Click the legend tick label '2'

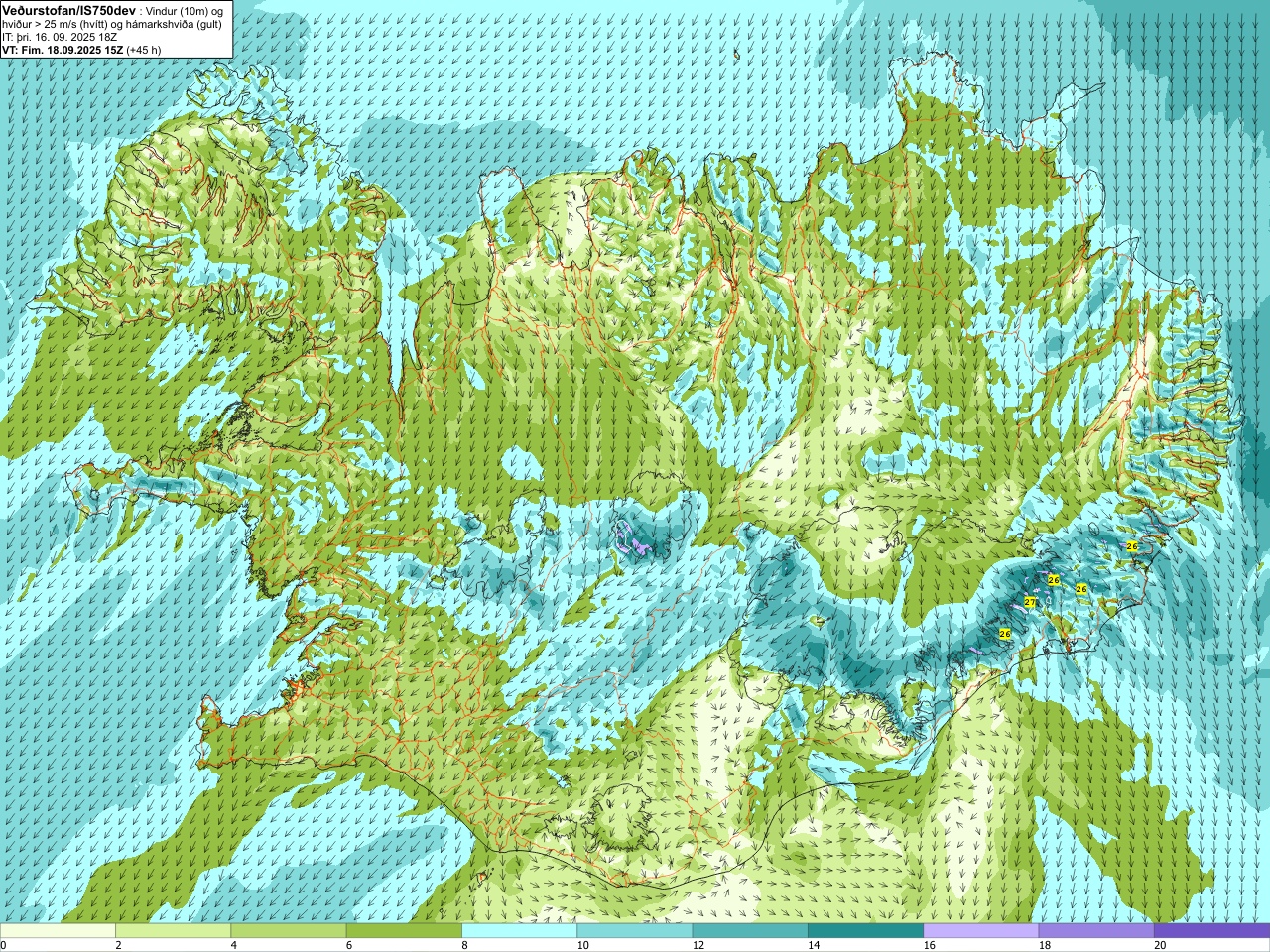coord(117,945)
